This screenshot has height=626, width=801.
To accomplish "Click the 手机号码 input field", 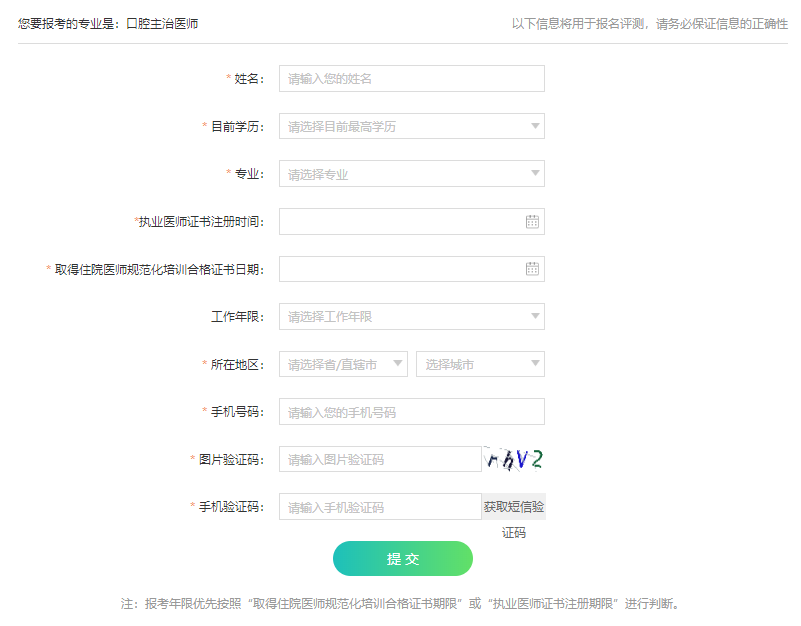I will coord(410,412).
